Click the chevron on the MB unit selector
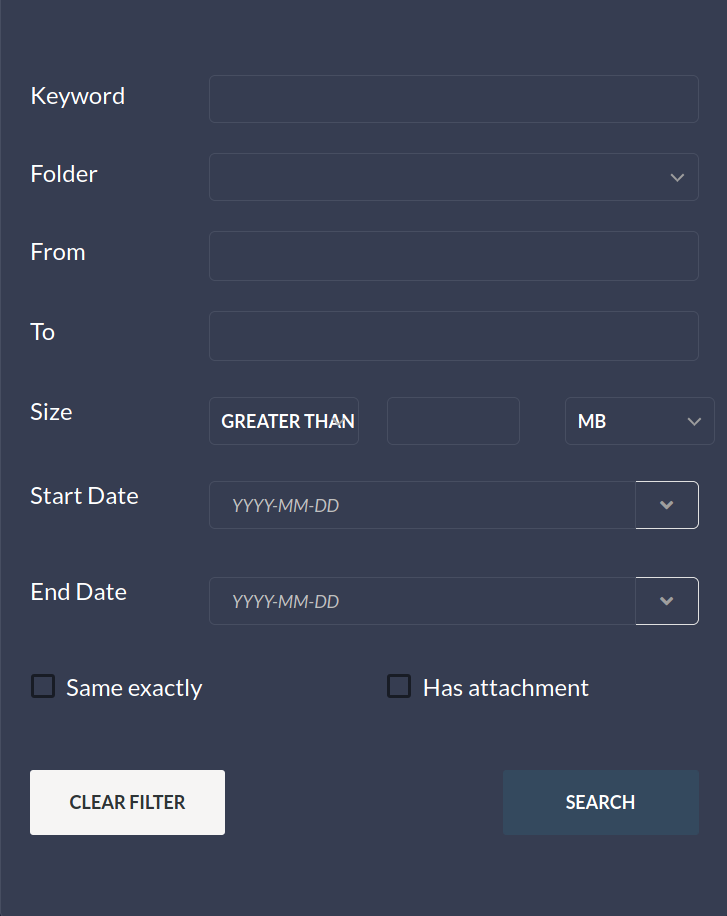Image resolution: width=727 pixels, height=916 pixels. pyautogui.click(x=694, y=420)
